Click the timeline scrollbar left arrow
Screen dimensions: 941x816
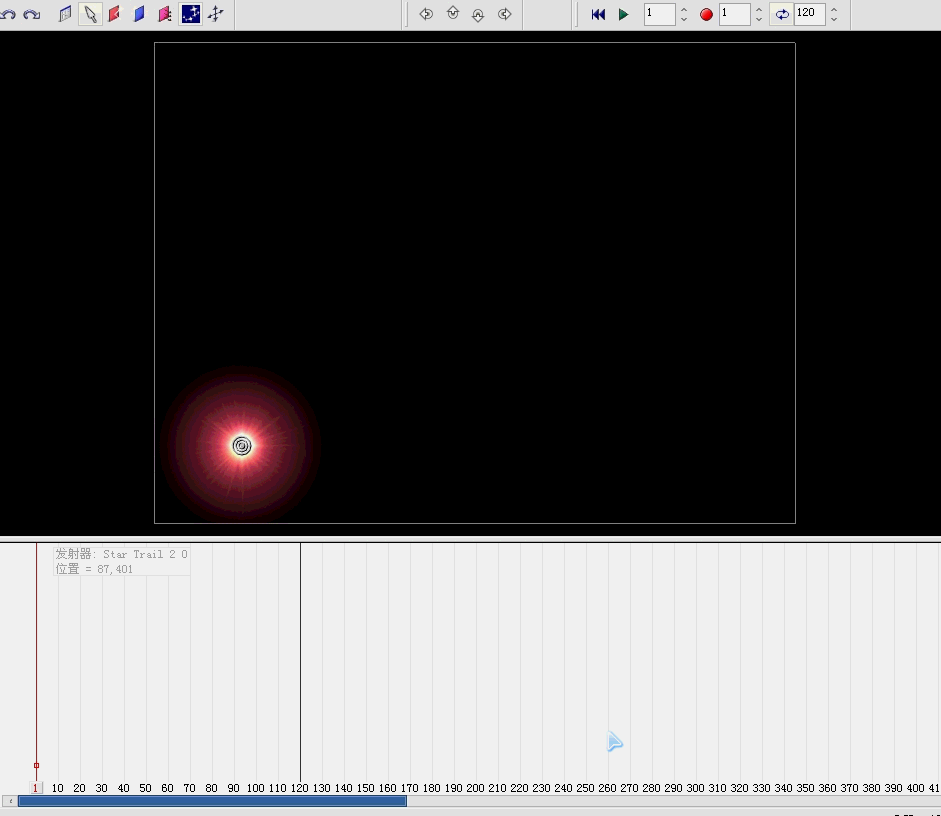coord(10,801)
